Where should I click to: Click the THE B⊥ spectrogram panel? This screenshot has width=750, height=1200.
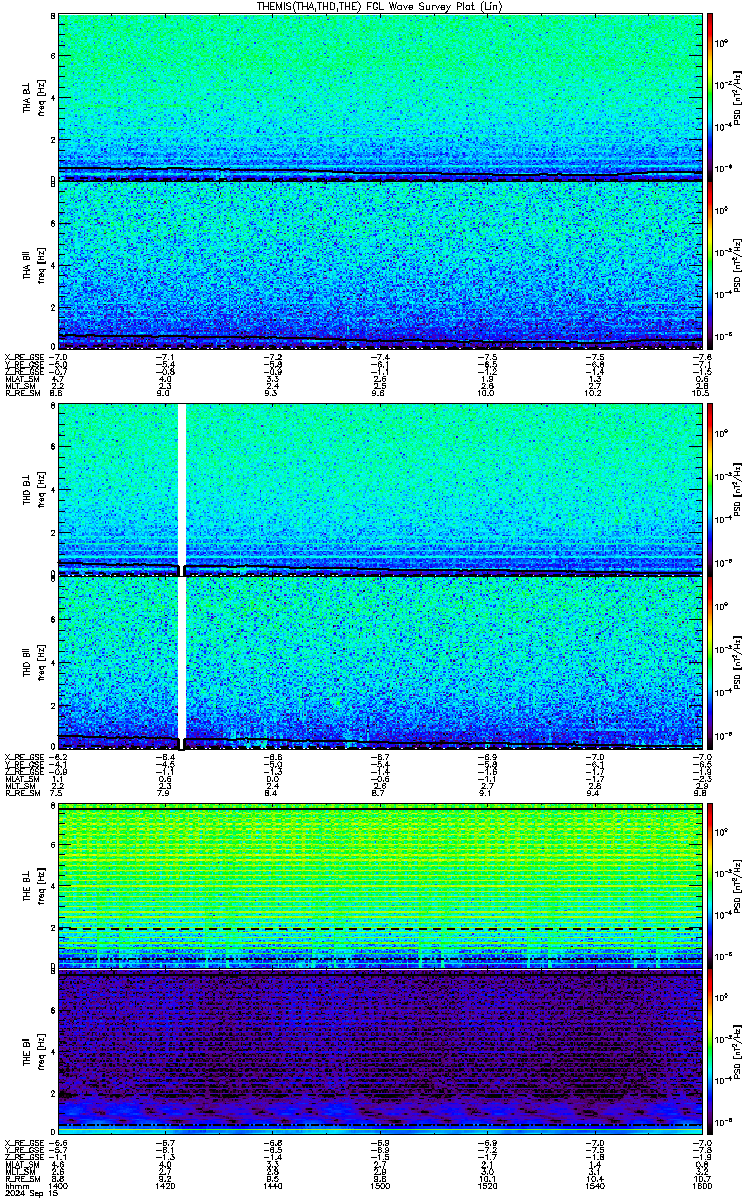coord(381,886)
